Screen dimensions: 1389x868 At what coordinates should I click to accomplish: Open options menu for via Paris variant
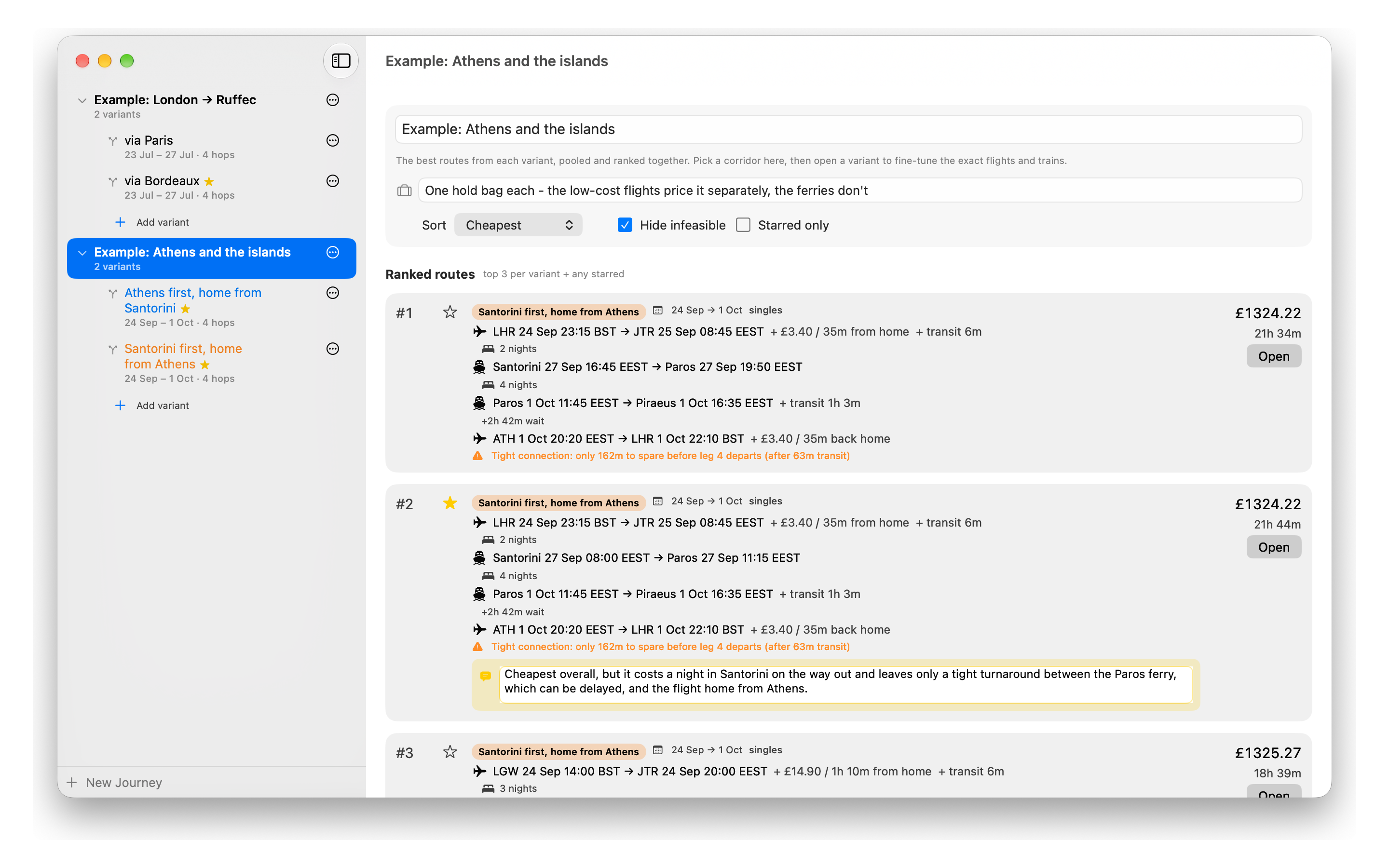[333, 141]
